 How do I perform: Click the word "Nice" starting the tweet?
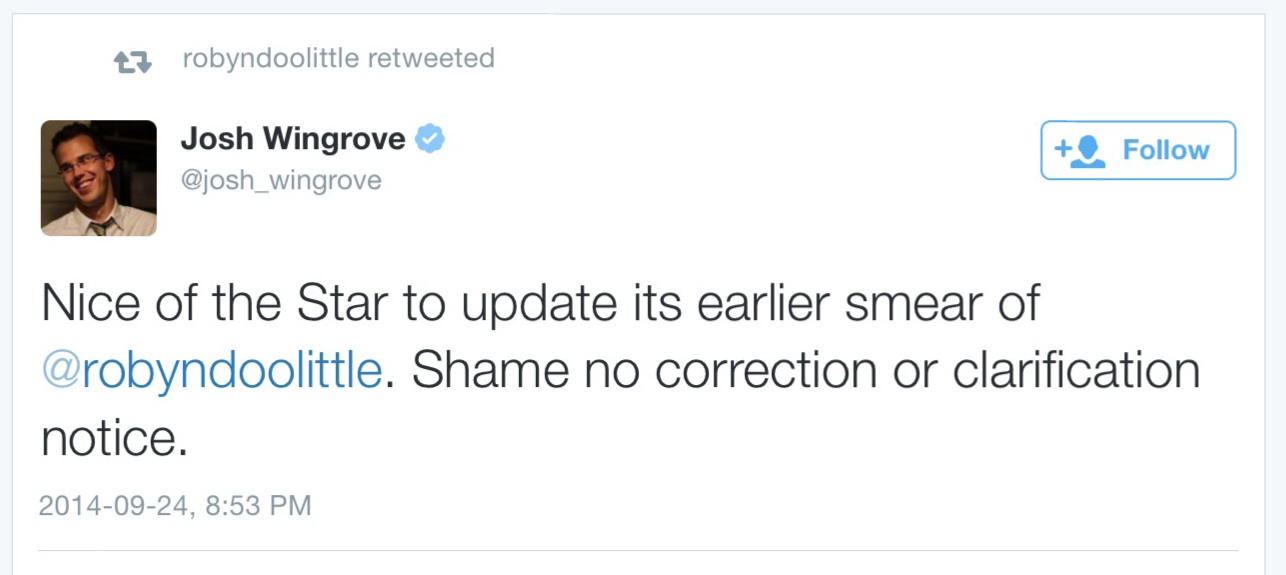pyautogui.click(x=90, y=304)
